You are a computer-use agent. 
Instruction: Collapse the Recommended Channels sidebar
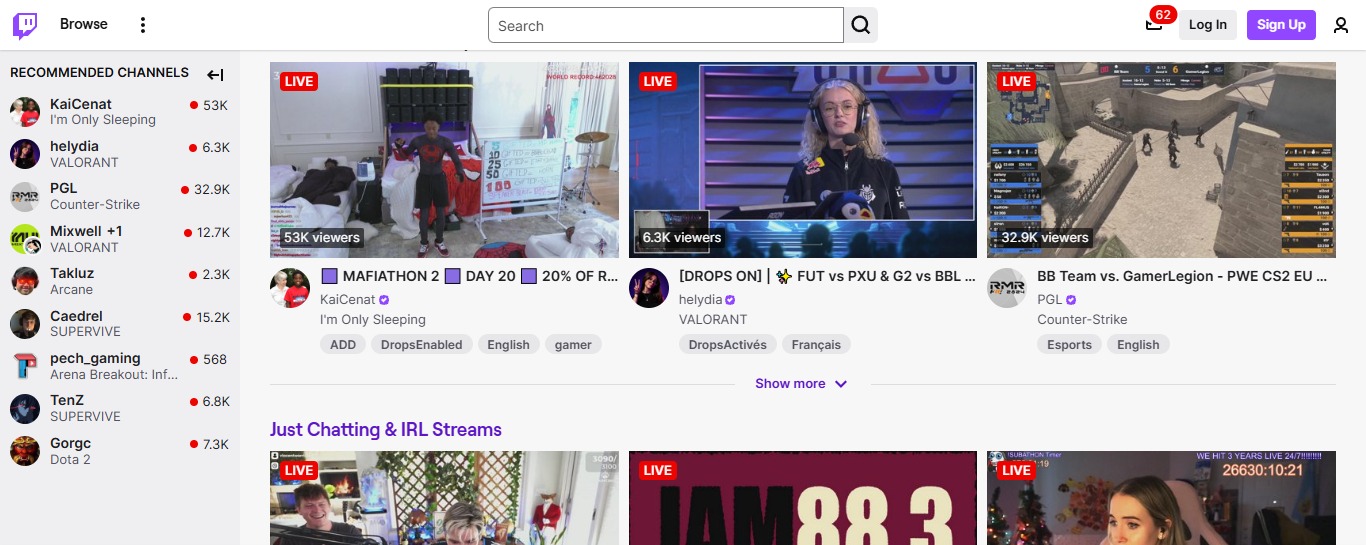pyautogui.click(x=215, y=74)
